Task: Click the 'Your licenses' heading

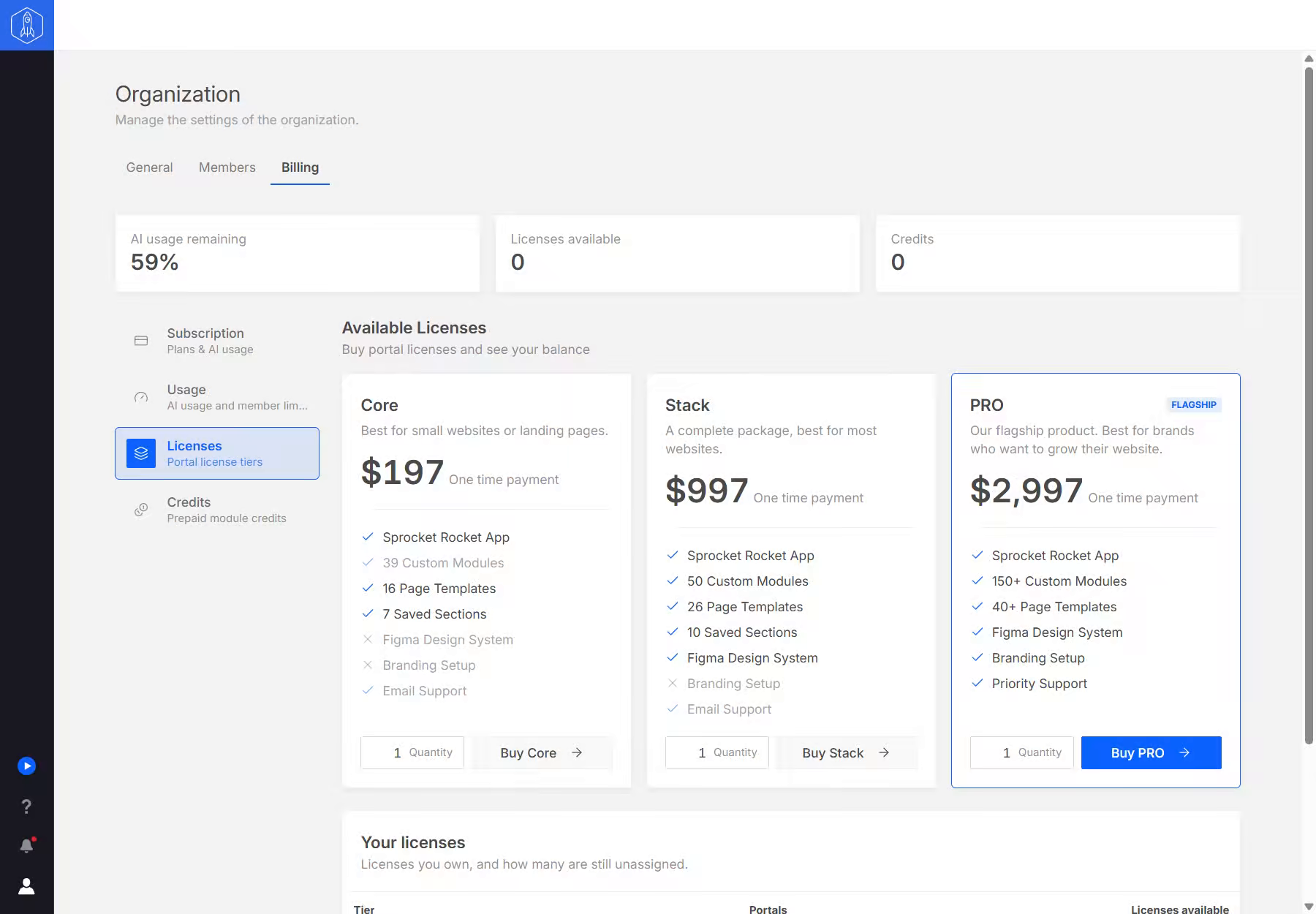Action: pyautogui.click(x=413, y=842)
